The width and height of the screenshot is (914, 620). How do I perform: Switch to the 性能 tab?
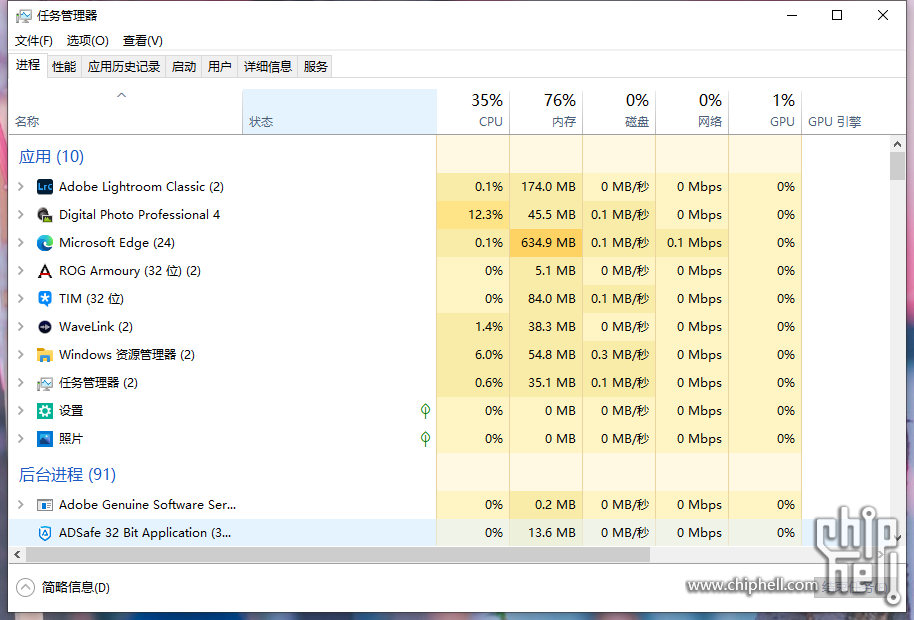pyautogui.click(x=64, y=66)
